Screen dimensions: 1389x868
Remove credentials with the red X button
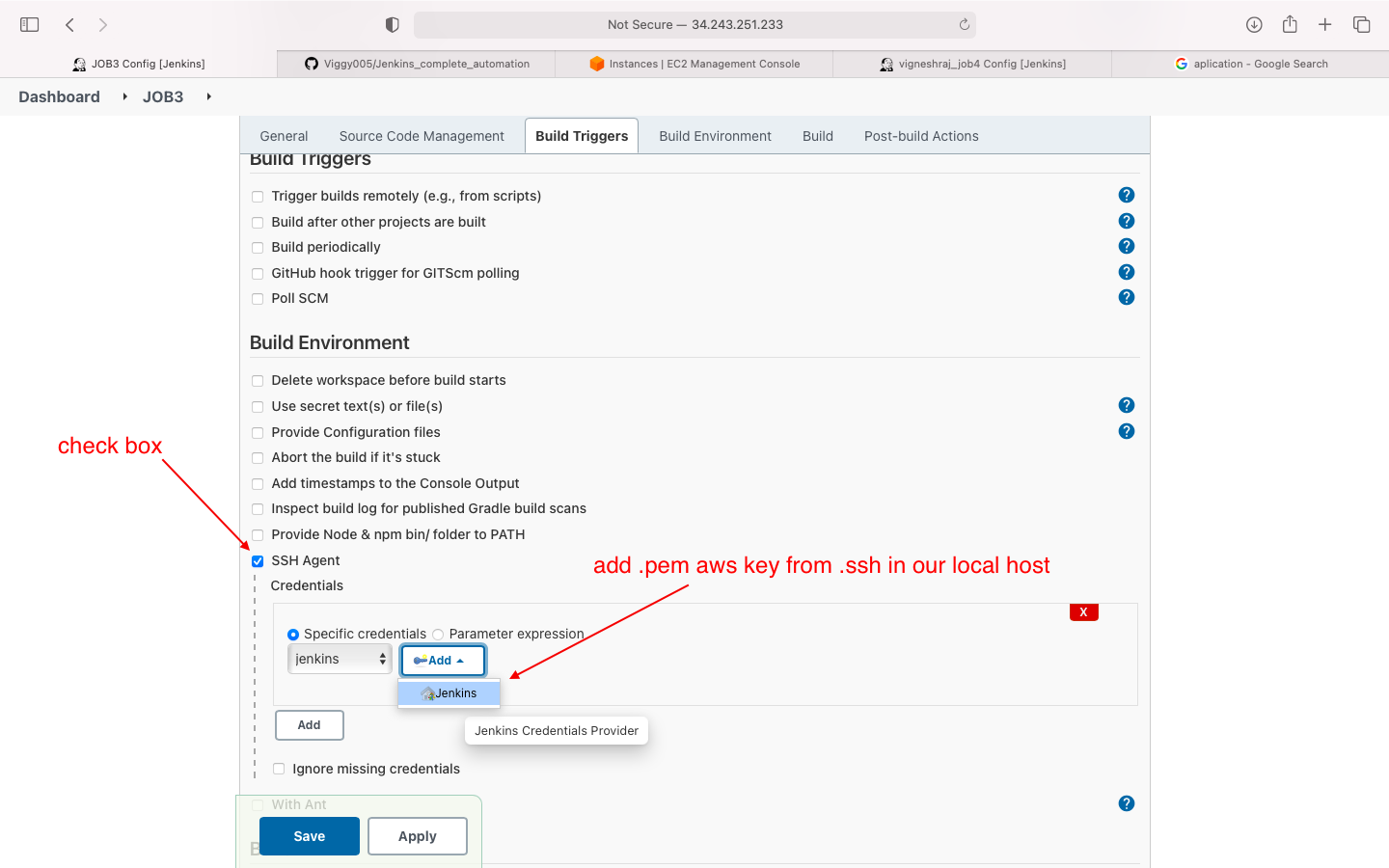1084,612
